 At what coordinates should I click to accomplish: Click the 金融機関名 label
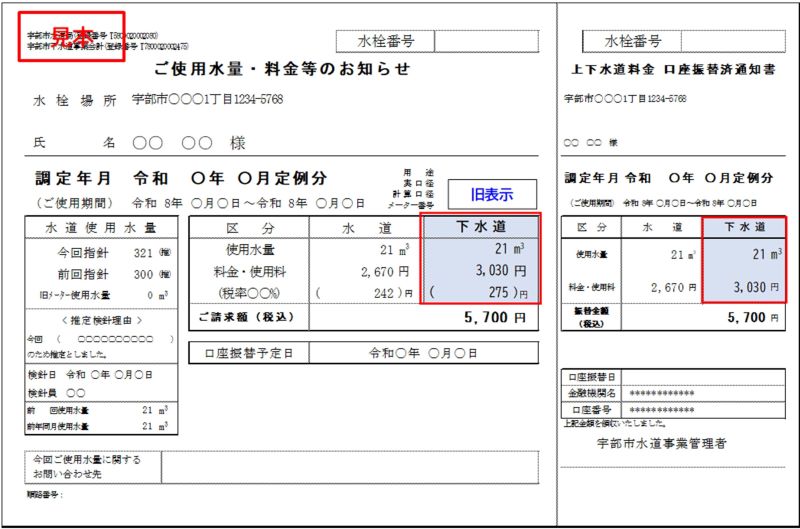click(x=592, y=393)
